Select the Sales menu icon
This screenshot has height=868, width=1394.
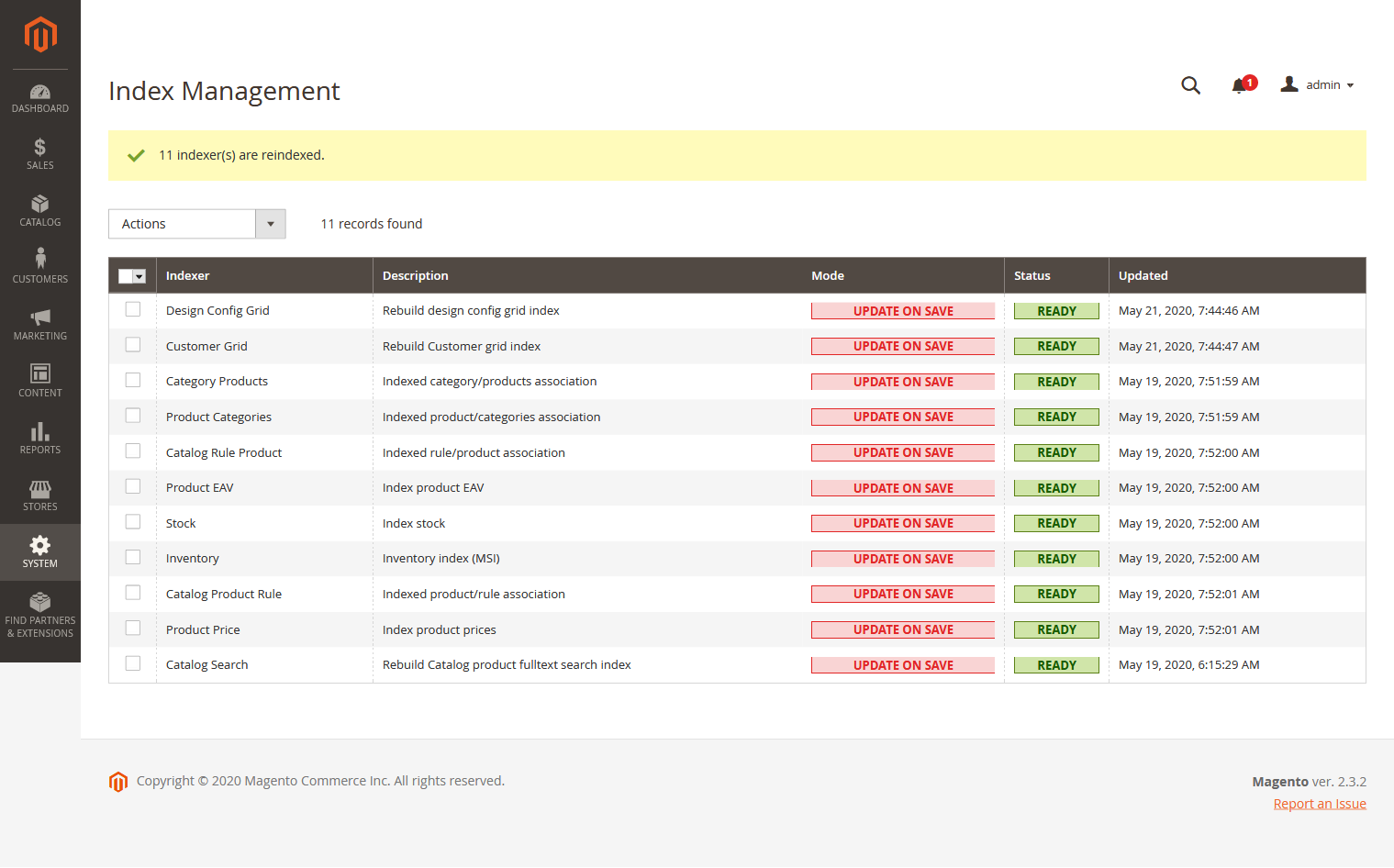39,152
